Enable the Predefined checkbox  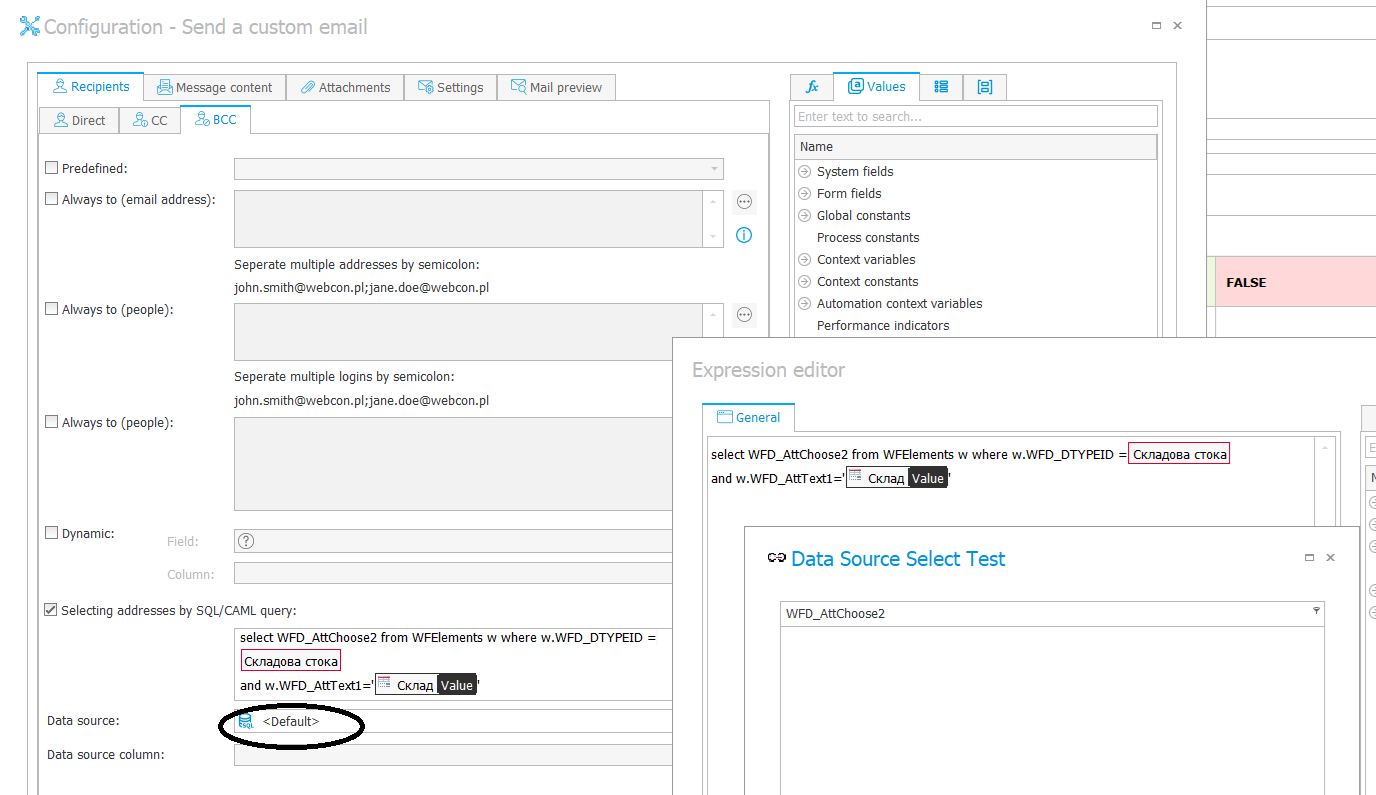(x=52, y=169)
